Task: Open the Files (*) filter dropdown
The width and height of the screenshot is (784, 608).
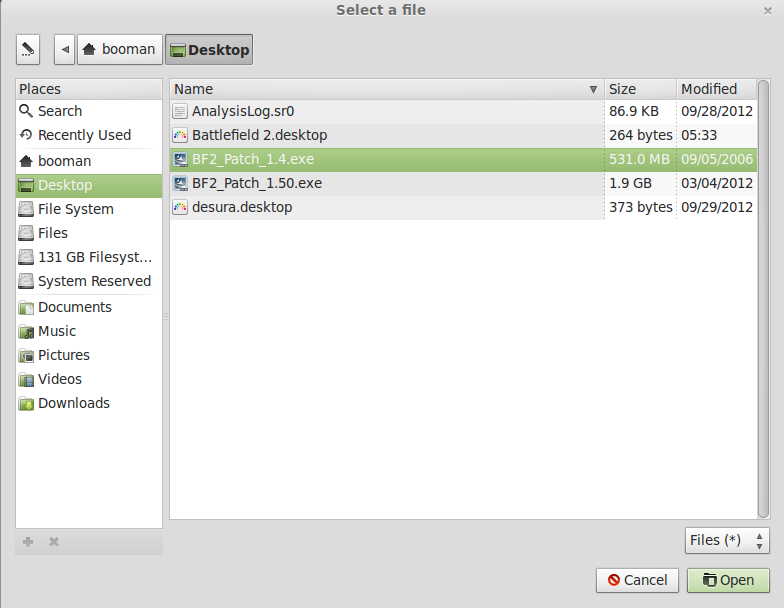Action: [x=727, y=540]
